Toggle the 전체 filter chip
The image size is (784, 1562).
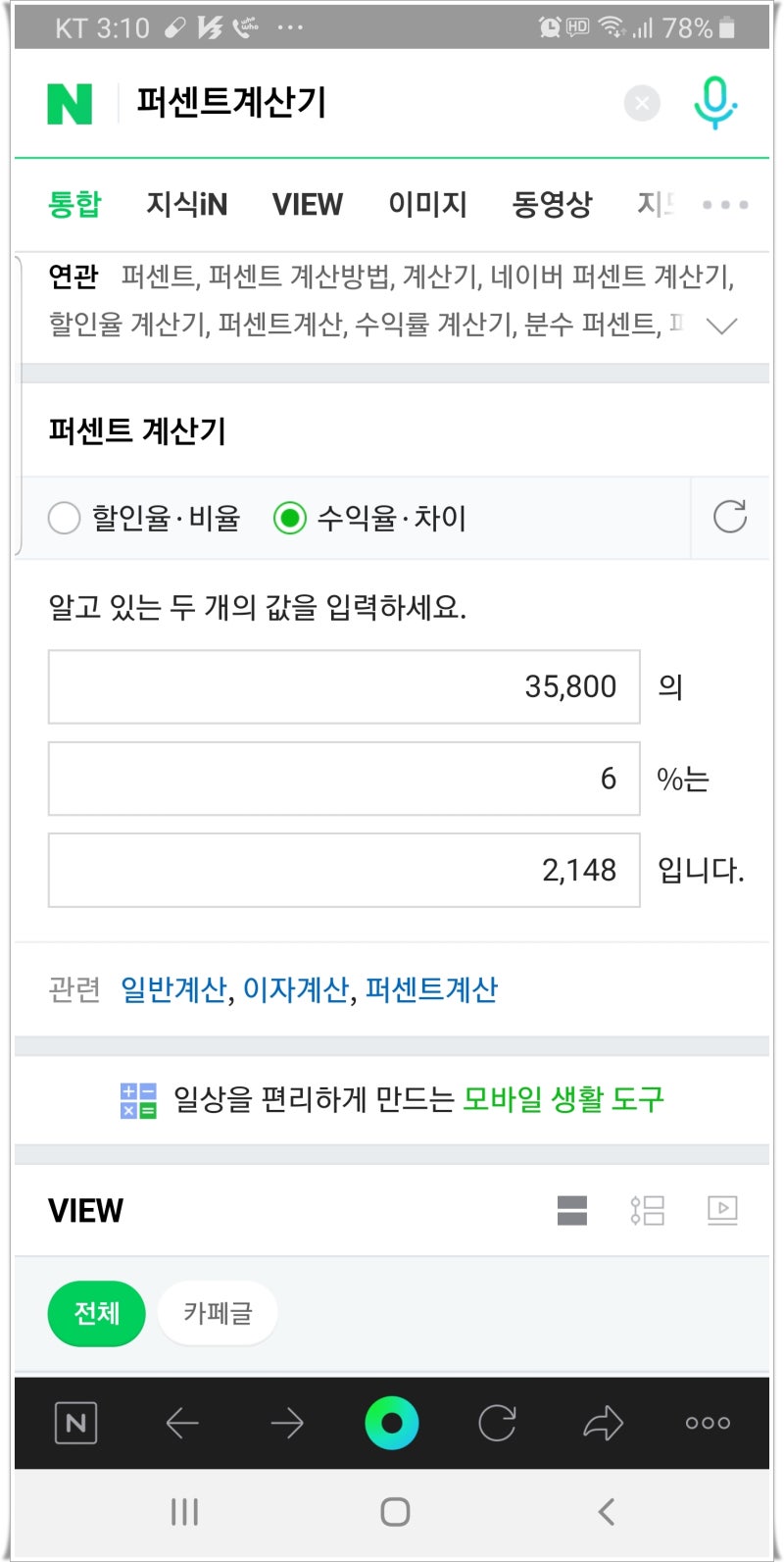click(95, 1313)
